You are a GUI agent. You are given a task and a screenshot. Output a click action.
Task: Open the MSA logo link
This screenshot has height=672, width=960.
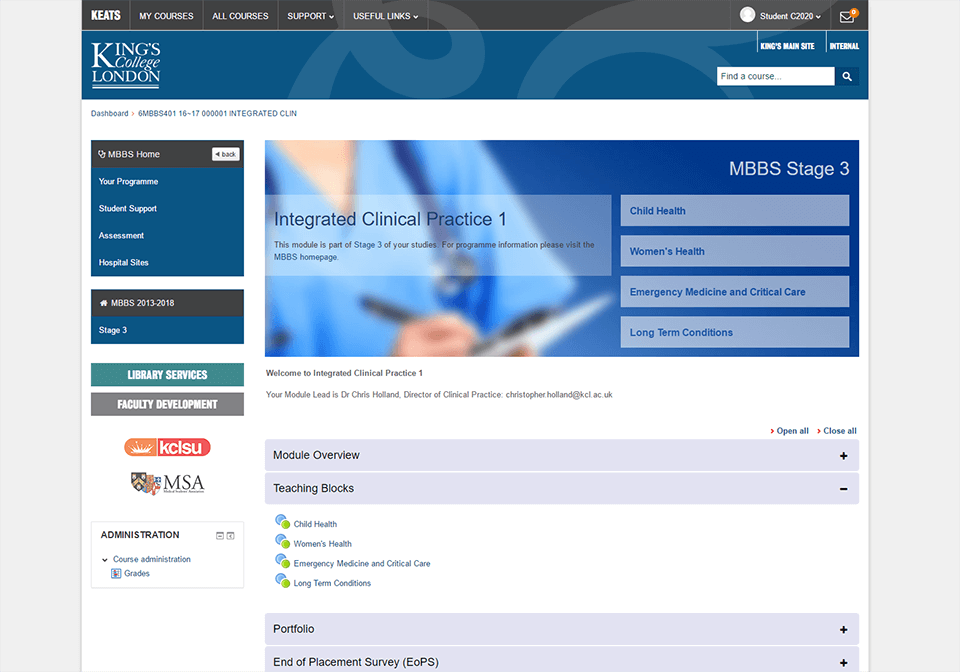click(167, 483)
